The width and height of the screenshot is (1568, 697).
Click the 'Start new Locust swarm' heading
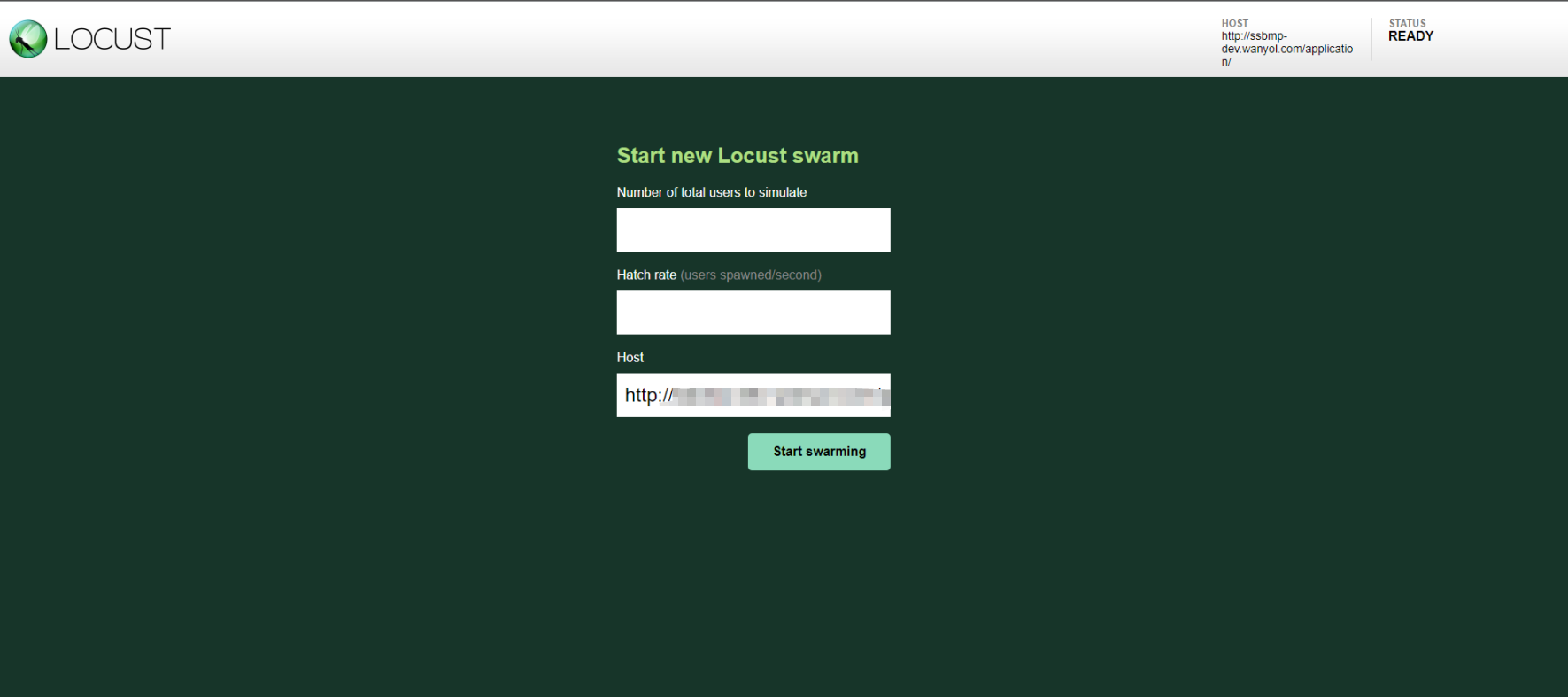tap(738, 156)
